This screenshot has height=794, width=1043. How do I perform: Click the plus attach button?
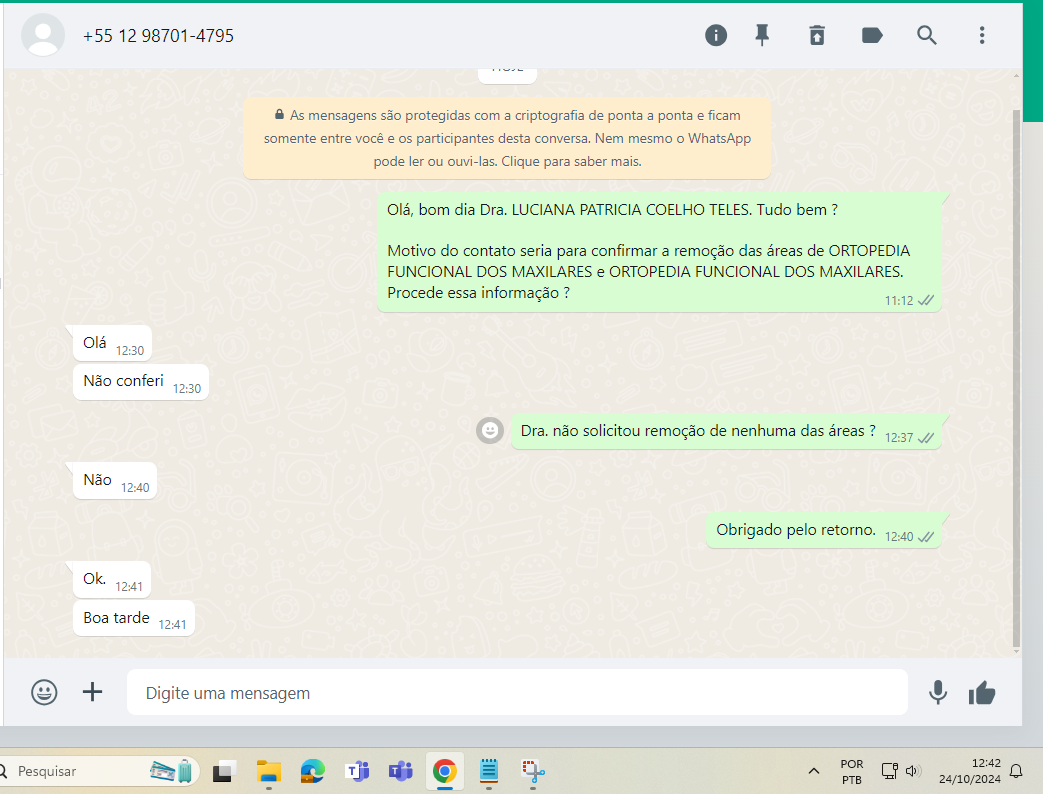(92, 692)
